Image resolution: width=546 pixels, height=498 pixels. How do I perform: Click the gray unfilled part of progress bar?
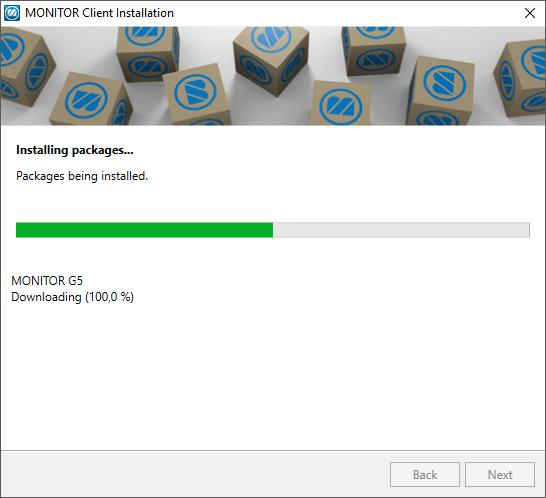click(x=401, y=230)
